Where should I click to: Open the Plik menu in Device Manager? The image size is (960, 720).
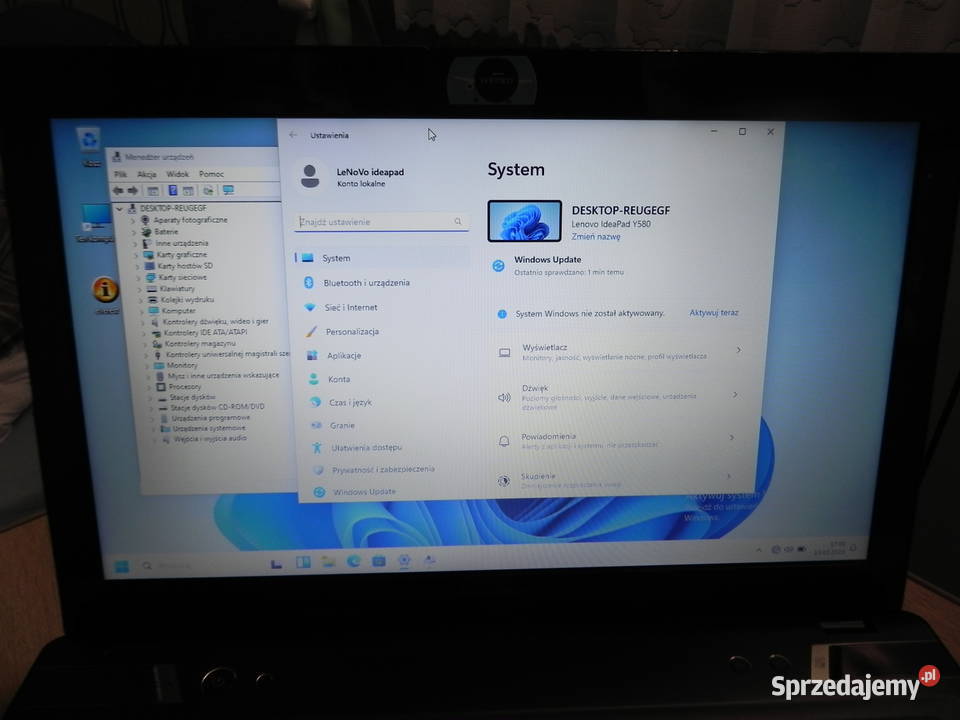121,174
